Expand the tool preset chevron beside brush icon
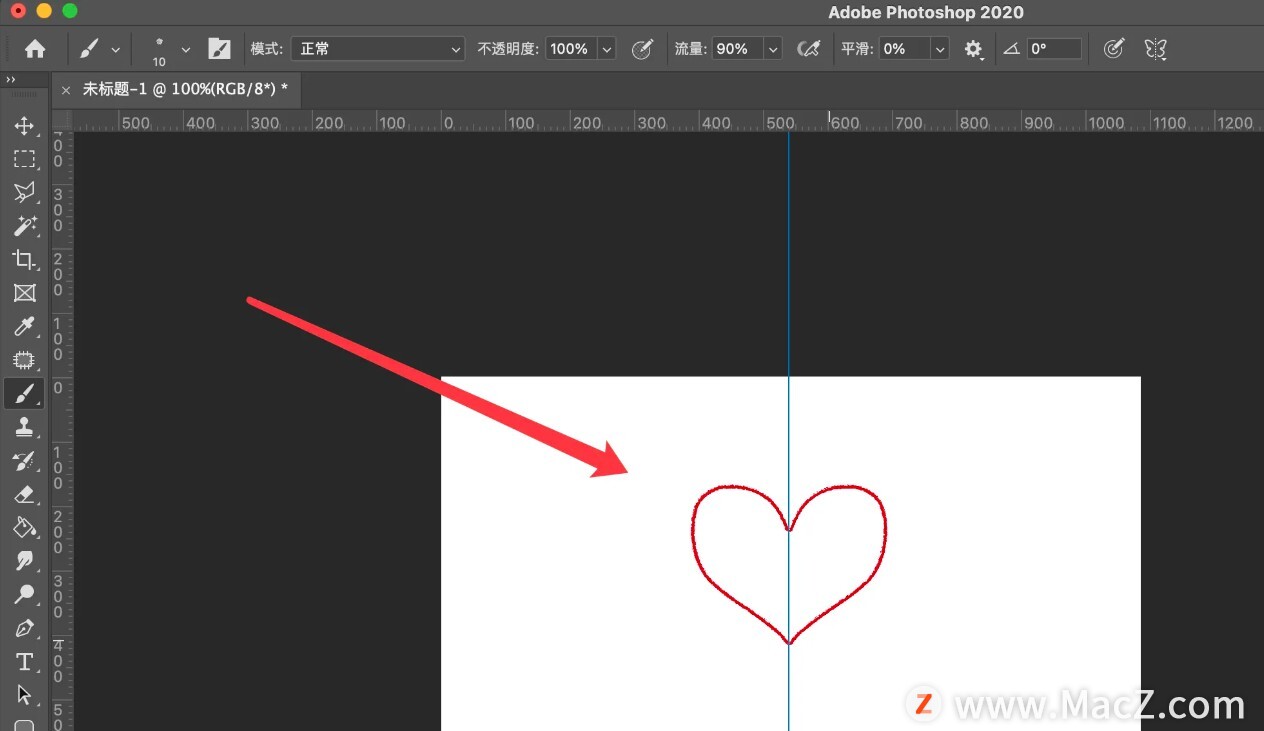 pos(115,49)
